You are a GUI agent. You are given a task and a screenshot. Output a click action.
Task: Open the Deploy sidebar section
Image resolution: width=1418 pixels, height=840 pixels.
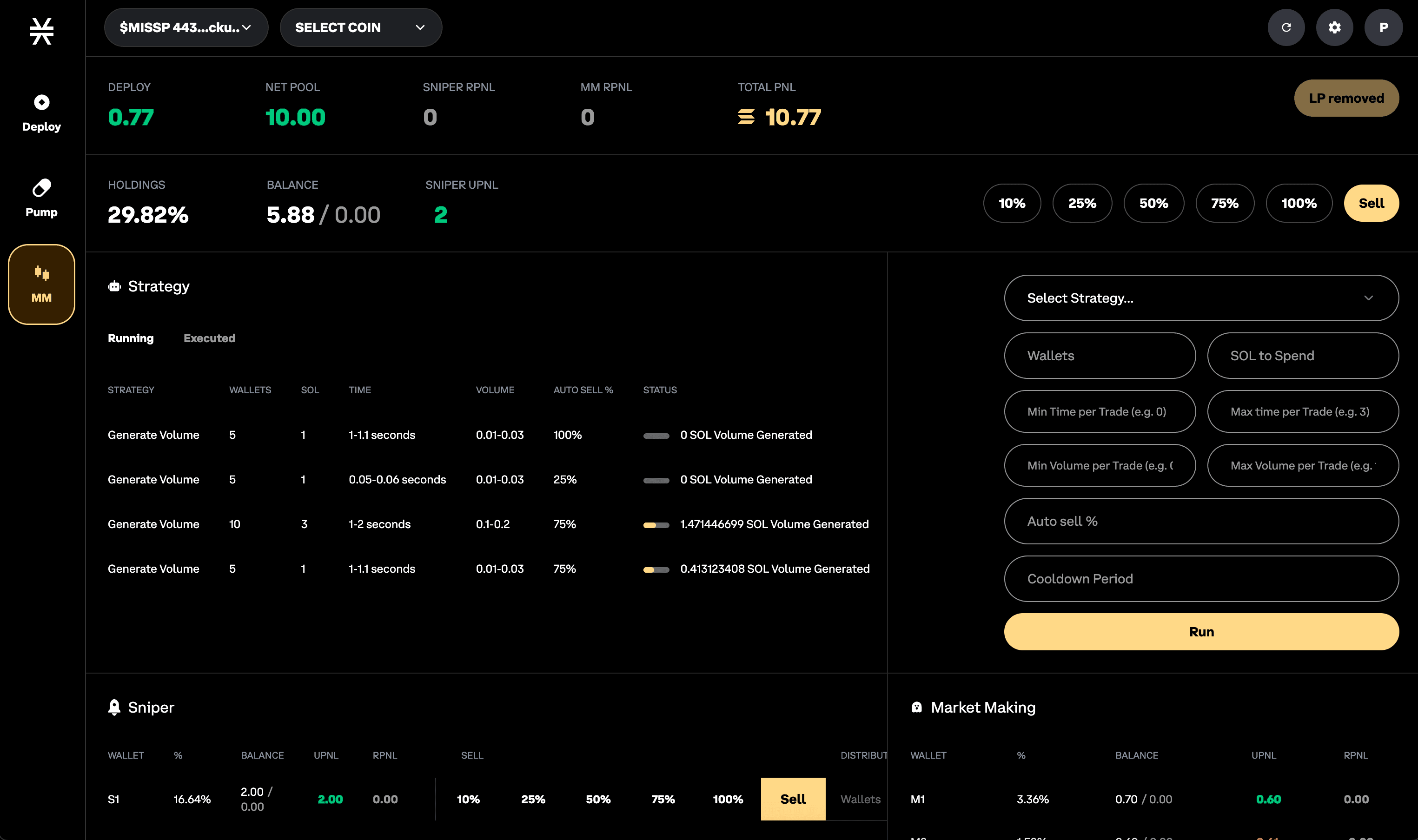41,113
